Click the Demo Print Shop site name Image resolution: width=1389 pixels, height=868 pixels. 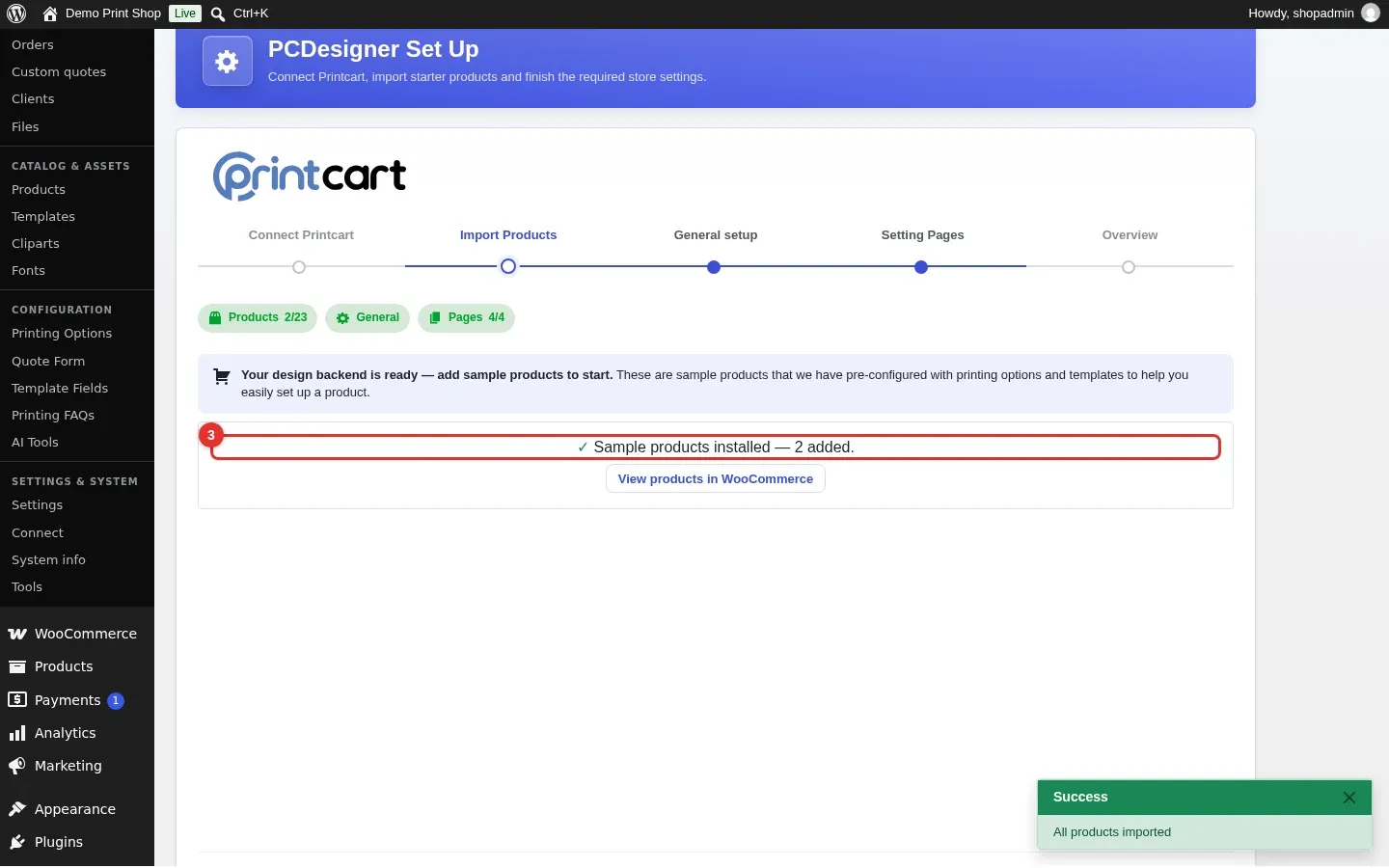(x=113, y=14)
